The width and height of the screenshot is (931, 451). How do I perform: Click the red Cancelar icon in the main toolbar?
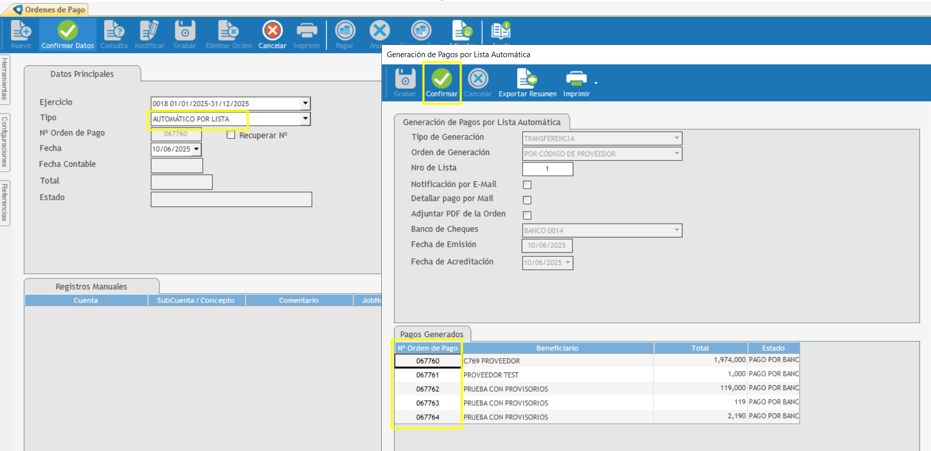(272, 34)
